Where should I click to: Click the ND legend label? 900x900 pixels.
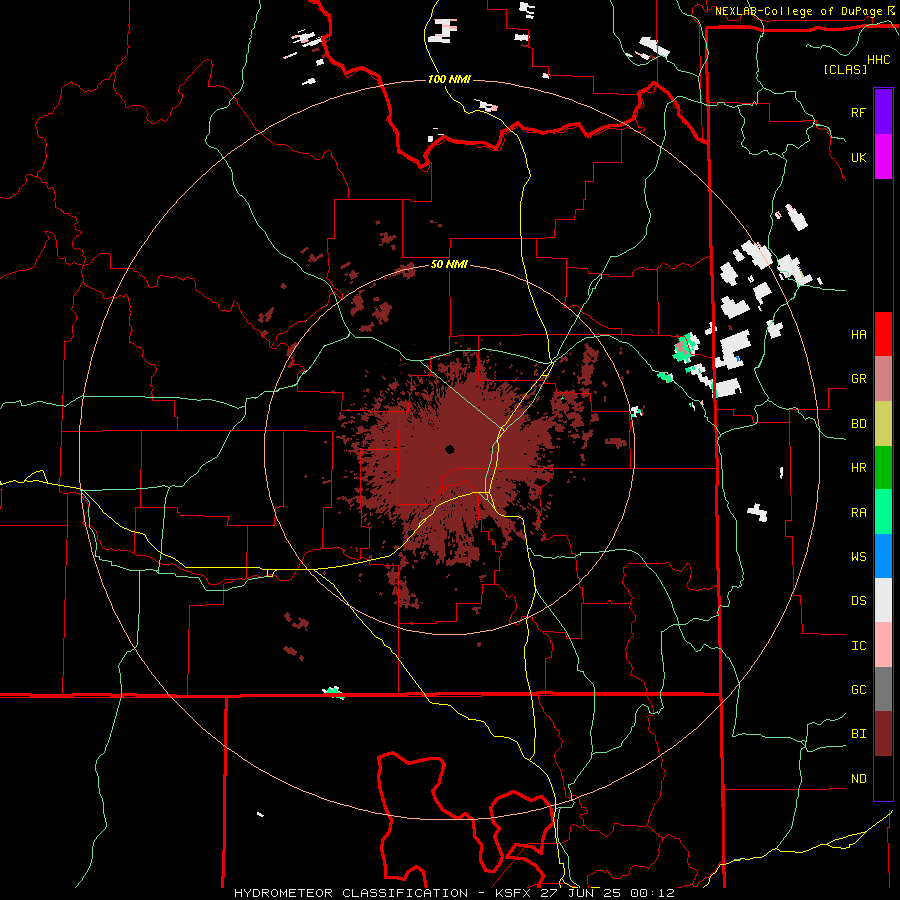coord(859,779)
